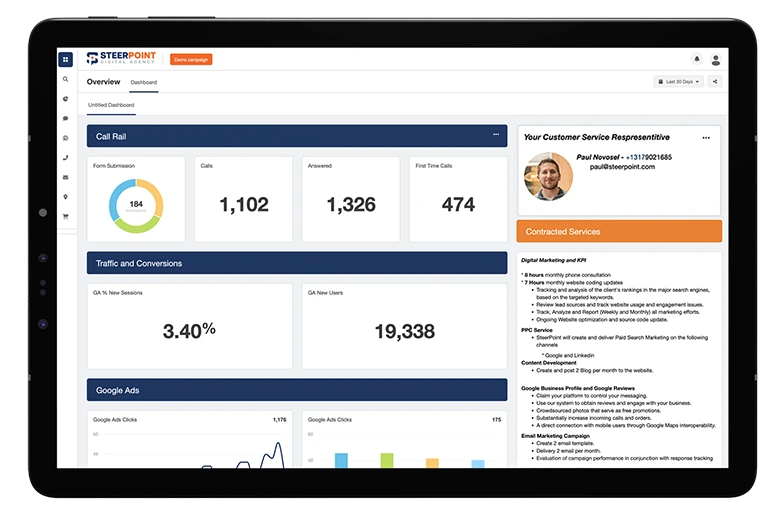
Task: Click 184 in donut chart center
Action: coord(136,204)
